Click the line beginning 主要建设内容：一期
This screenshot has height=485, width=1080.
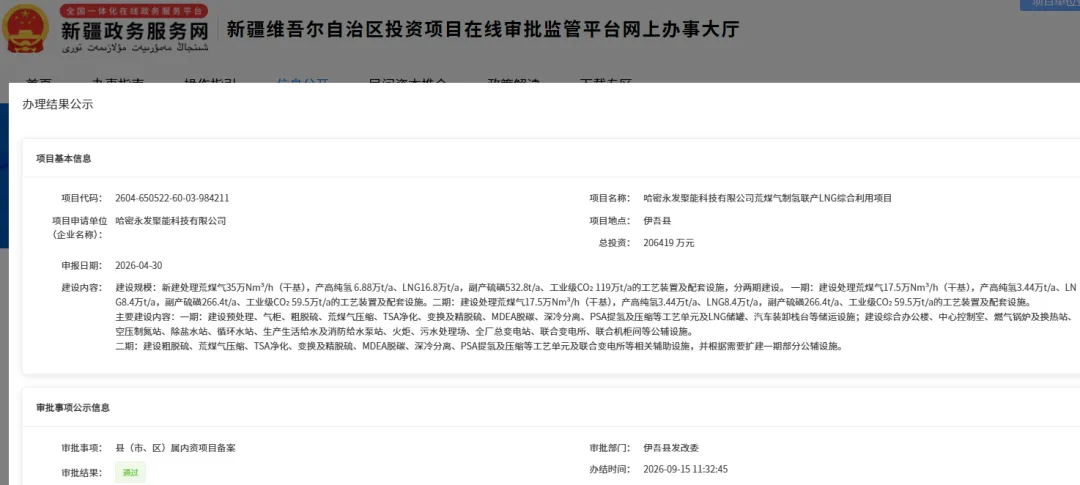click(594, 317)
